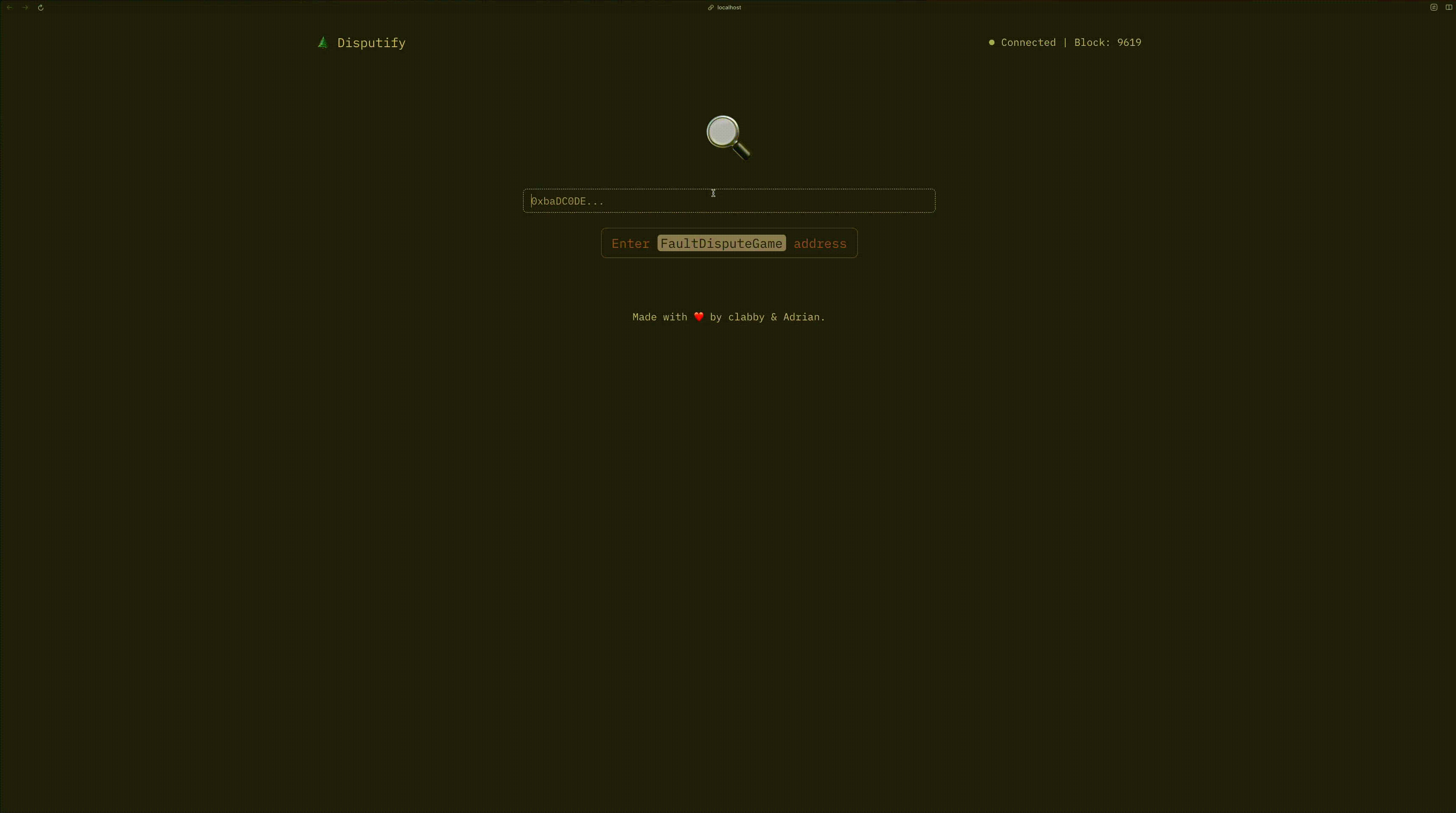Screen dimensions: 1456x813
Task: Click the localhost URL text
Action: (x=728, y=7)
